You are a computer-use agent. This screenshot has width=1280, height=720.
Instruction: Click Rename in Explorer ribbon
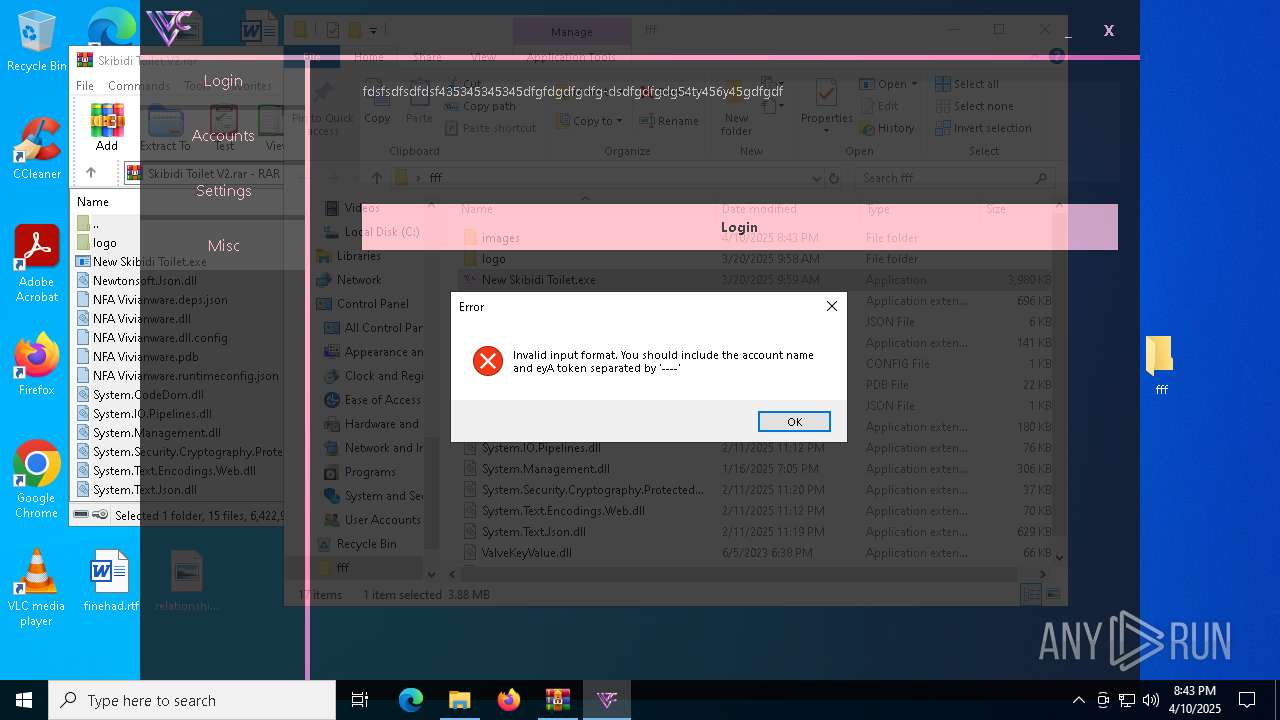pos(669,121)
